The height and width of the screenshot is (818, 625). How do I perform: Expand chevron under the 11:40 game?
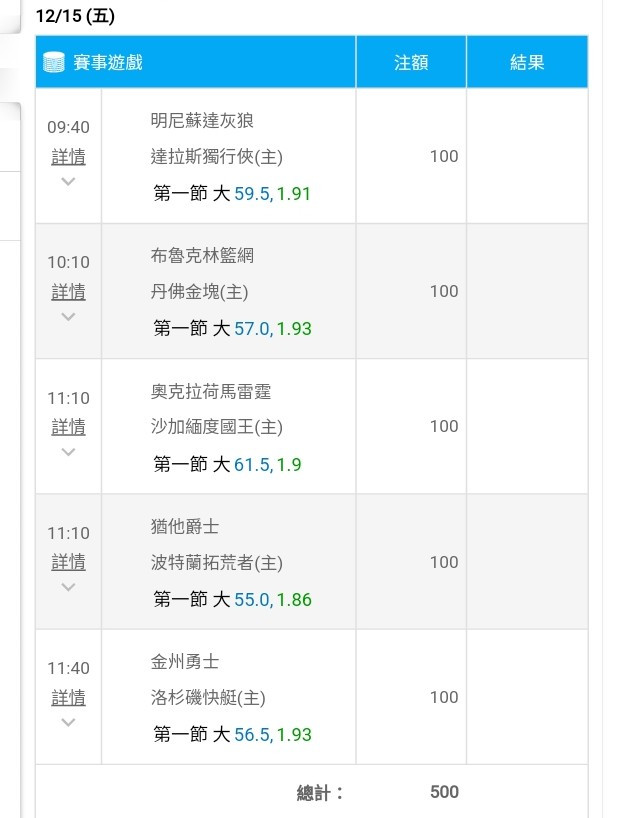[x=68, y=722]
